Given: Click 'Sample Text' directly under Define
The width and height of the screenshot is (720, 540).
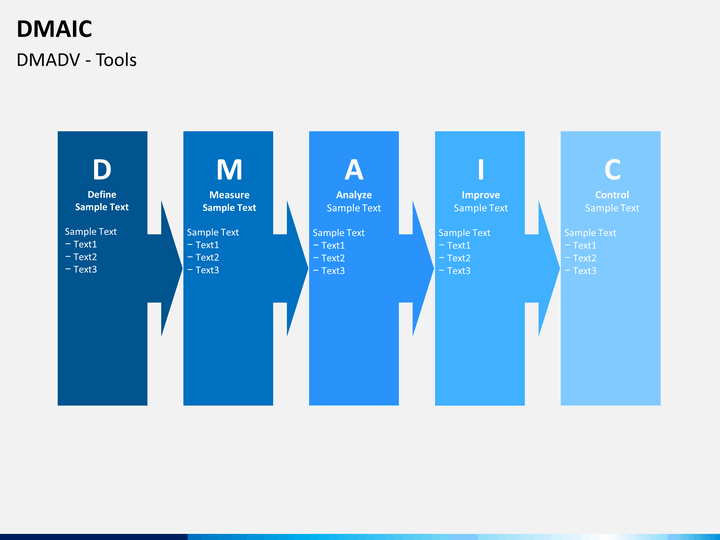Looking at the screenshot, I should [x=102, y=207].
